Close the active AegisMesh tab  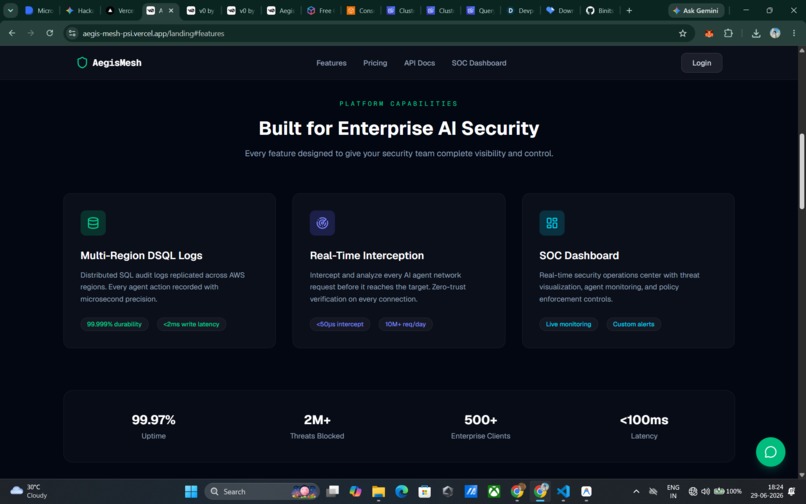point(171,10)
